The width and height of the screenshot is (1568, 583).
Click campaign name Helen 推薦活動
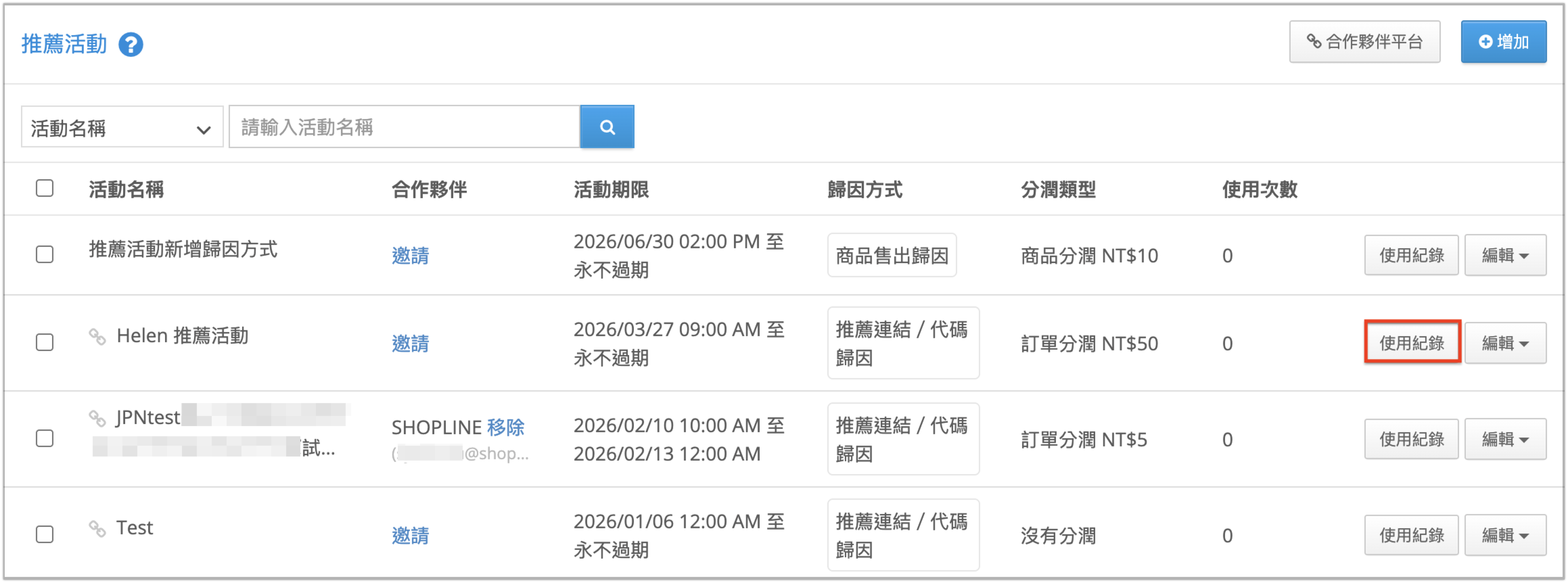pos(183,335)
